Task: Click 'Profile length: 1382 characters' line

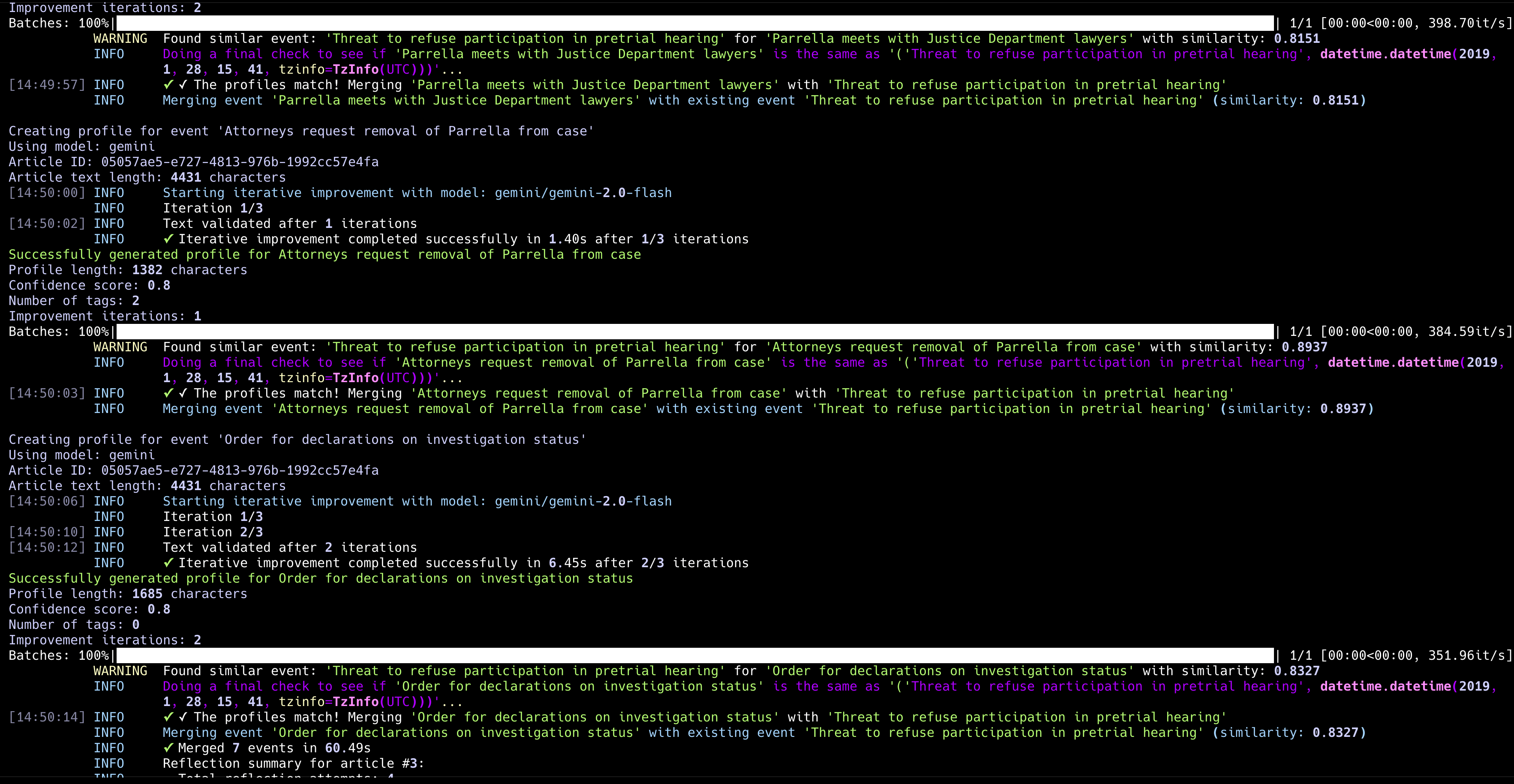Action: pos(128,270)
